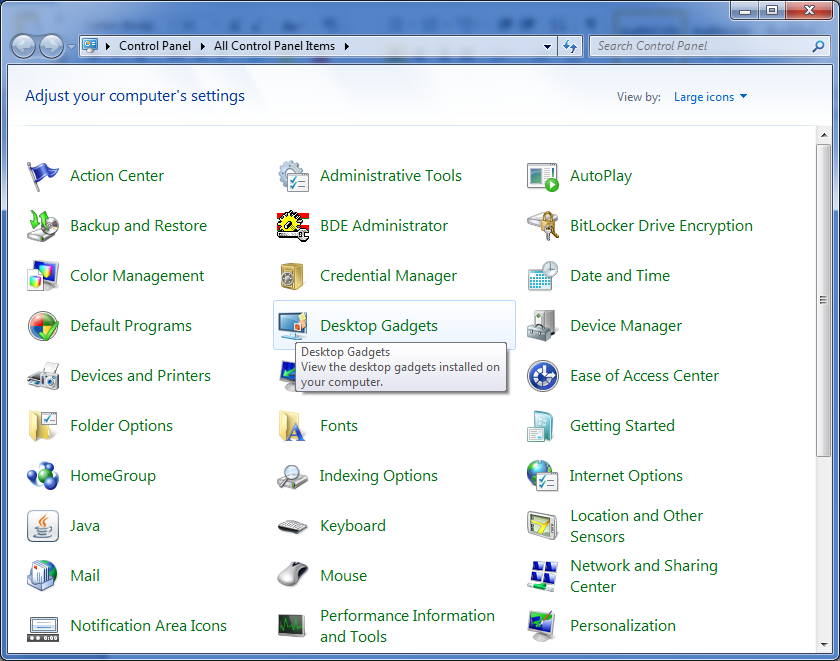Open the Action Center link
This screenshot has width=840, height=661.
pos(117,176)
